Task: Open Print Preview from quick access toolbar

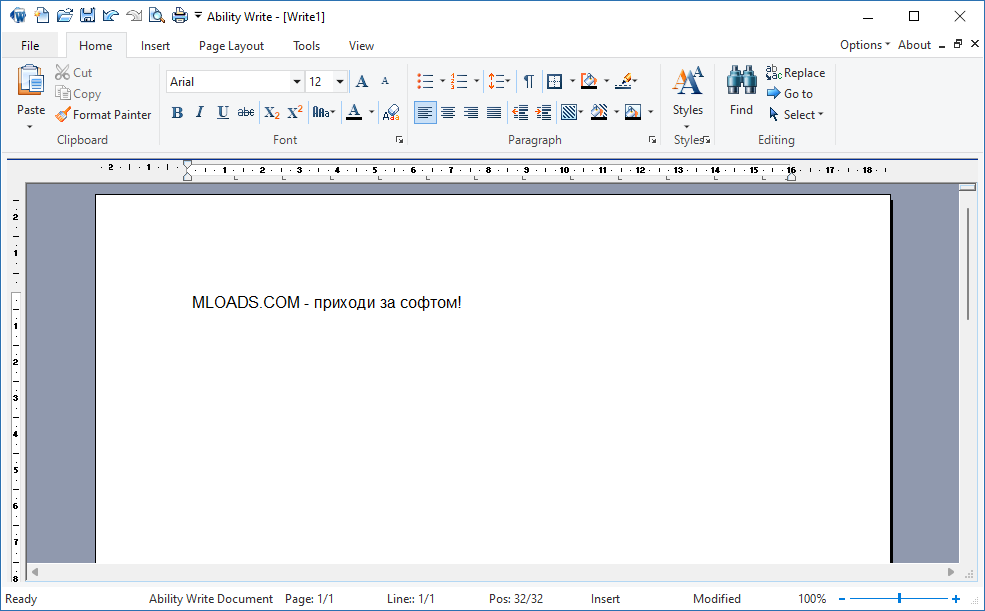Action: [156, 15]
